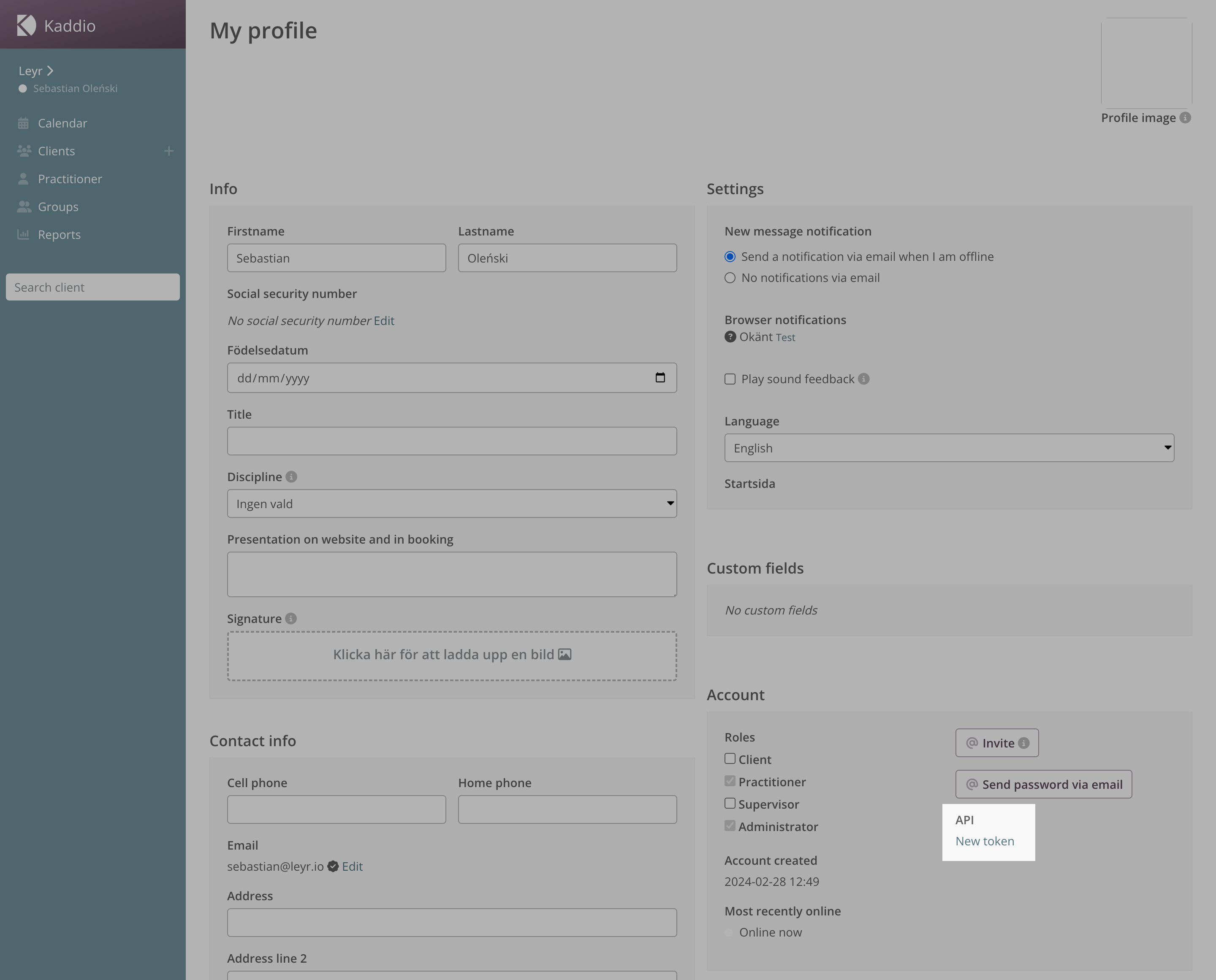Click the Cell phone field
The height and width of the screenshot is (980, 1216).
click(337, 809)
